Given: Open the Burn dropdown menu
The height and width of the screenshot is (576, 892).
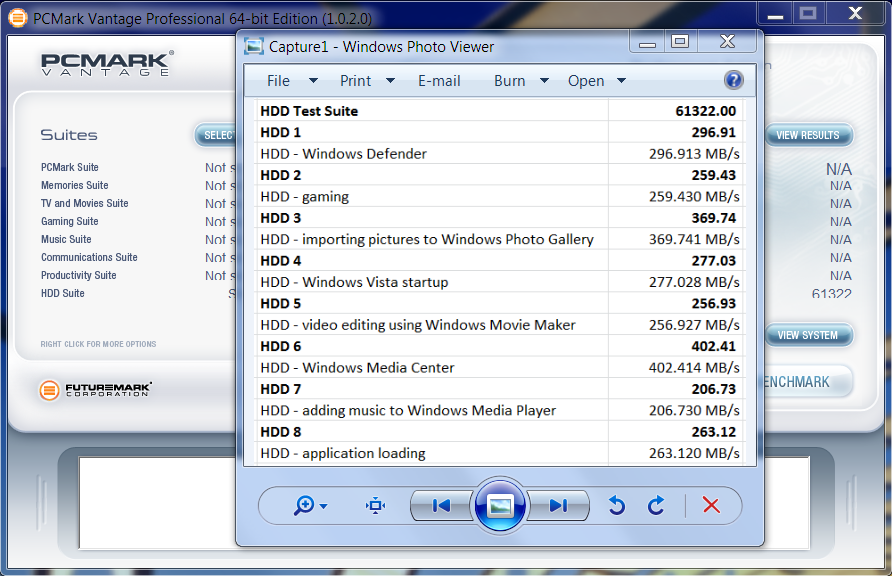Looking at the screenshot, I should [521, 81].
